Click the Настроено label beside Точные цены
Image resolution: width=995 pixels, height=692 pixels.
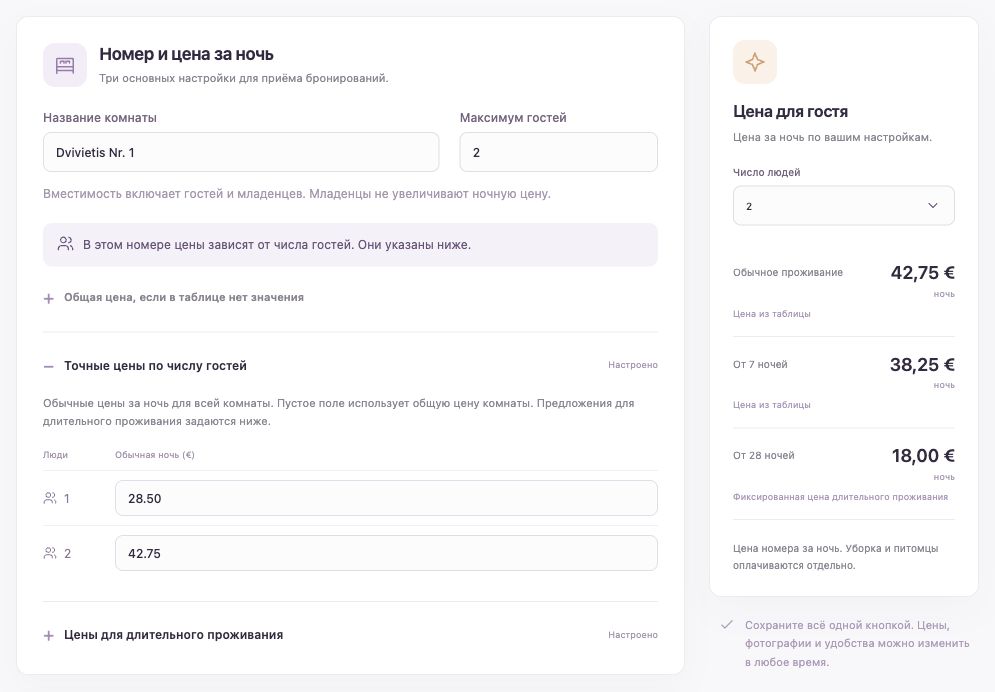point(633,365)
